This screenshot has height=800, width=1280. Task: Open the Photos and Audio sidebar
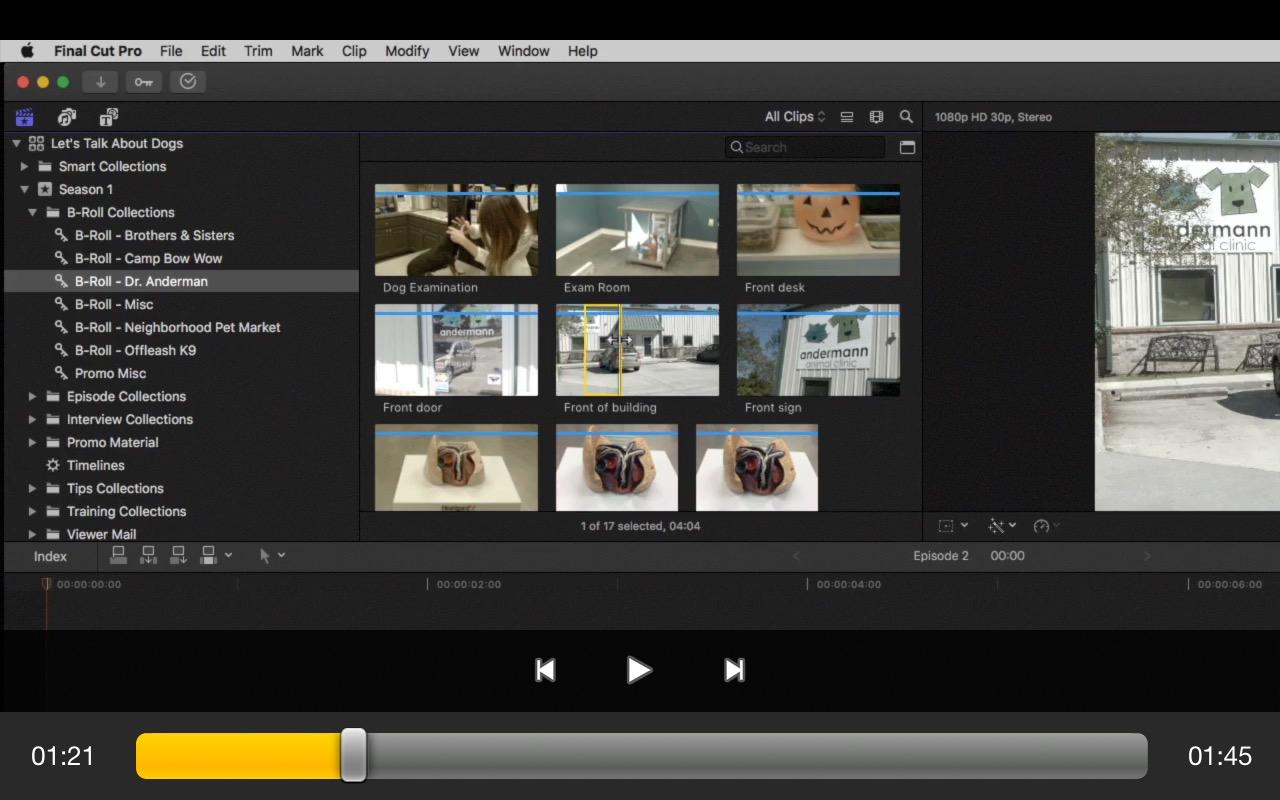(x=67, y=117)
